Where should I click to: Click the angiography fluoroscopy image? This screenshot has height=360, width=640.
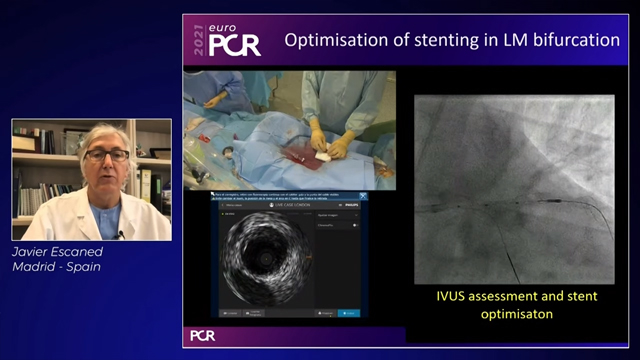[x=514, y=189]
